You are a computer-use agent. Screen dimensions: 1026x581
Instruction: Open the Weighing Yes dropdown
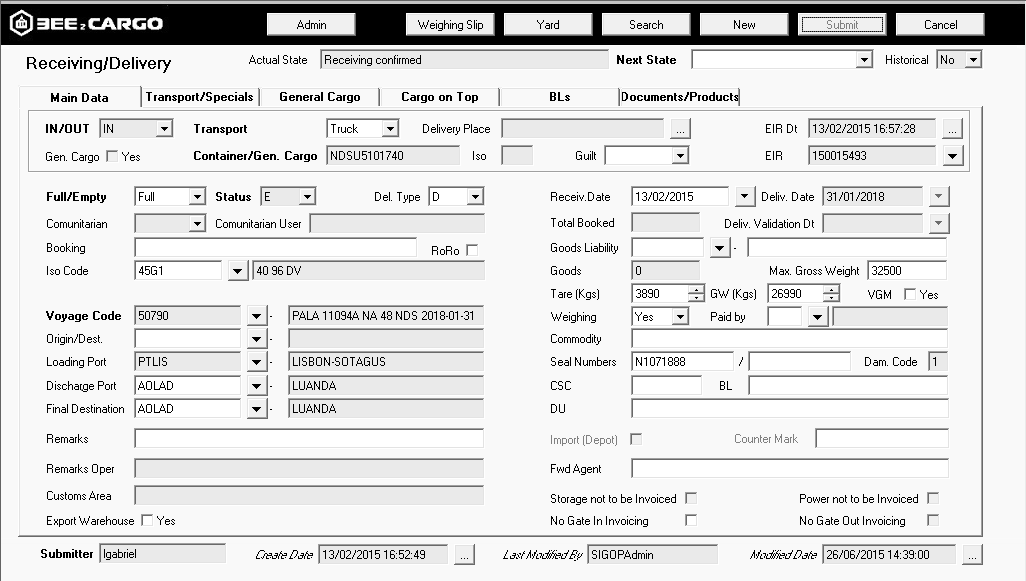681,317
